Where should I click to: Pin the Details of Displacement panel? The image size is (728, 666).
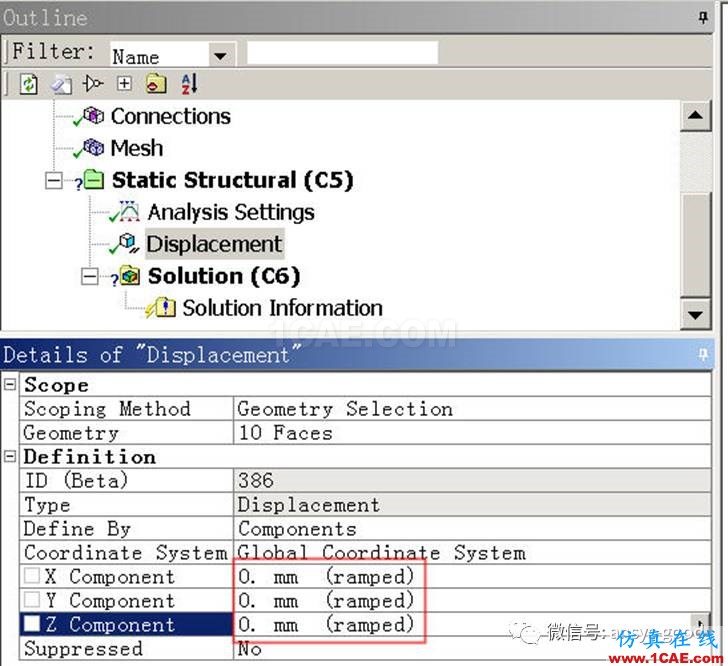click(x=703, y=354)
